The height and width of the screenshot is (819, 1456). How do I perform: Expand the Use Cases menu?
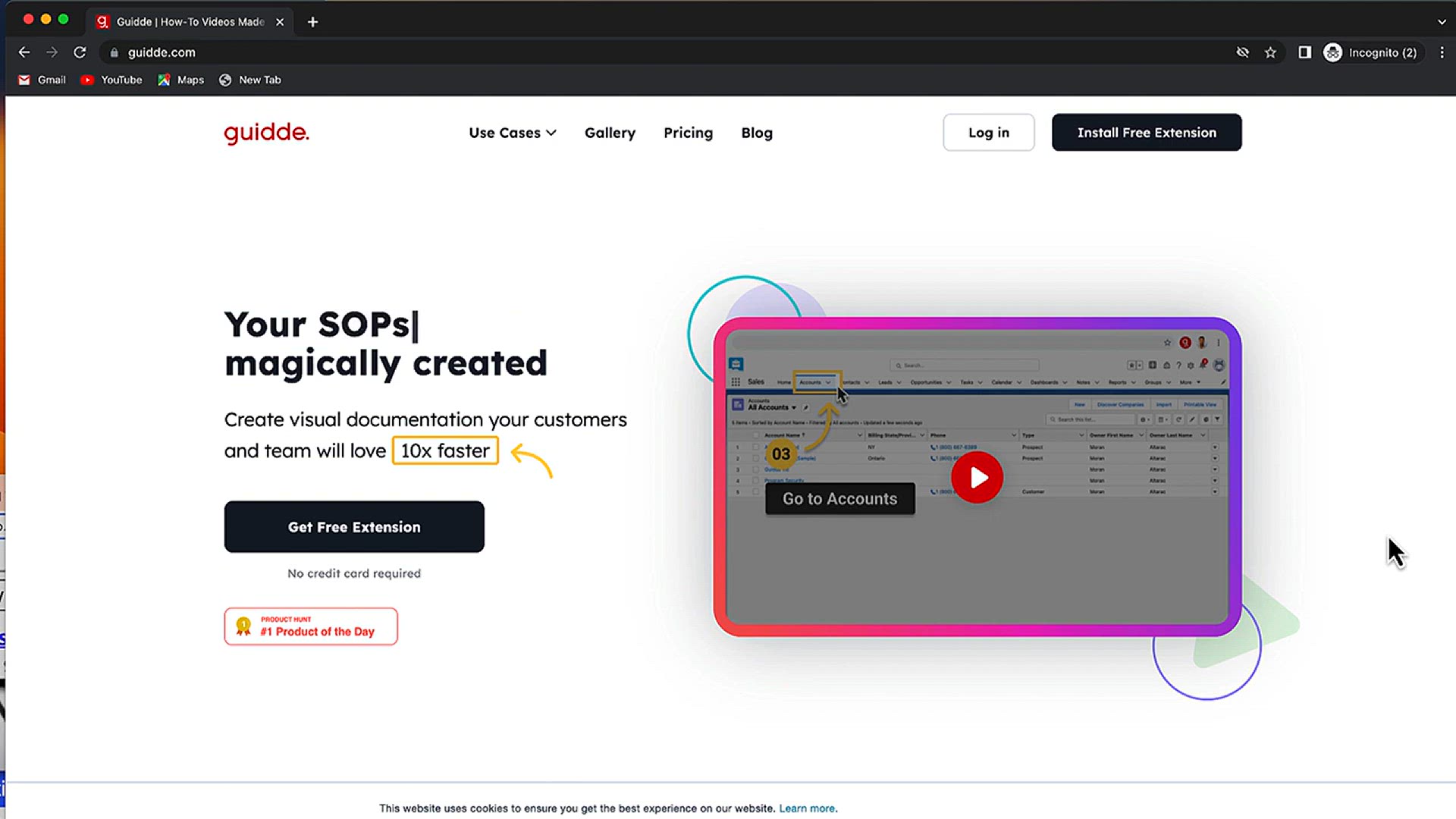(513, 133)
